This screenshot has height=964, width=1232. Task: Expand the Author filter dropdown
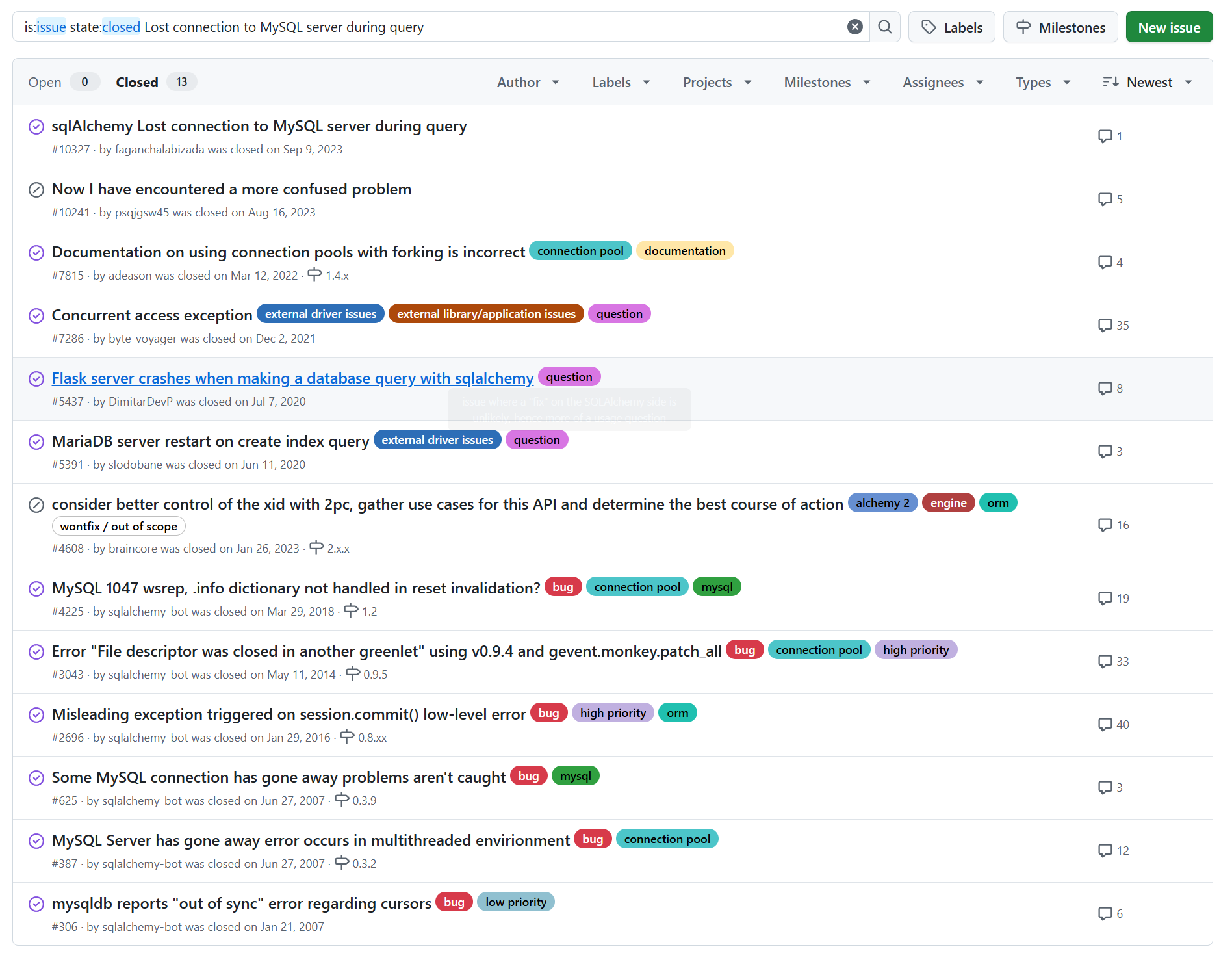pyautogui.click(x=528, y=82)
